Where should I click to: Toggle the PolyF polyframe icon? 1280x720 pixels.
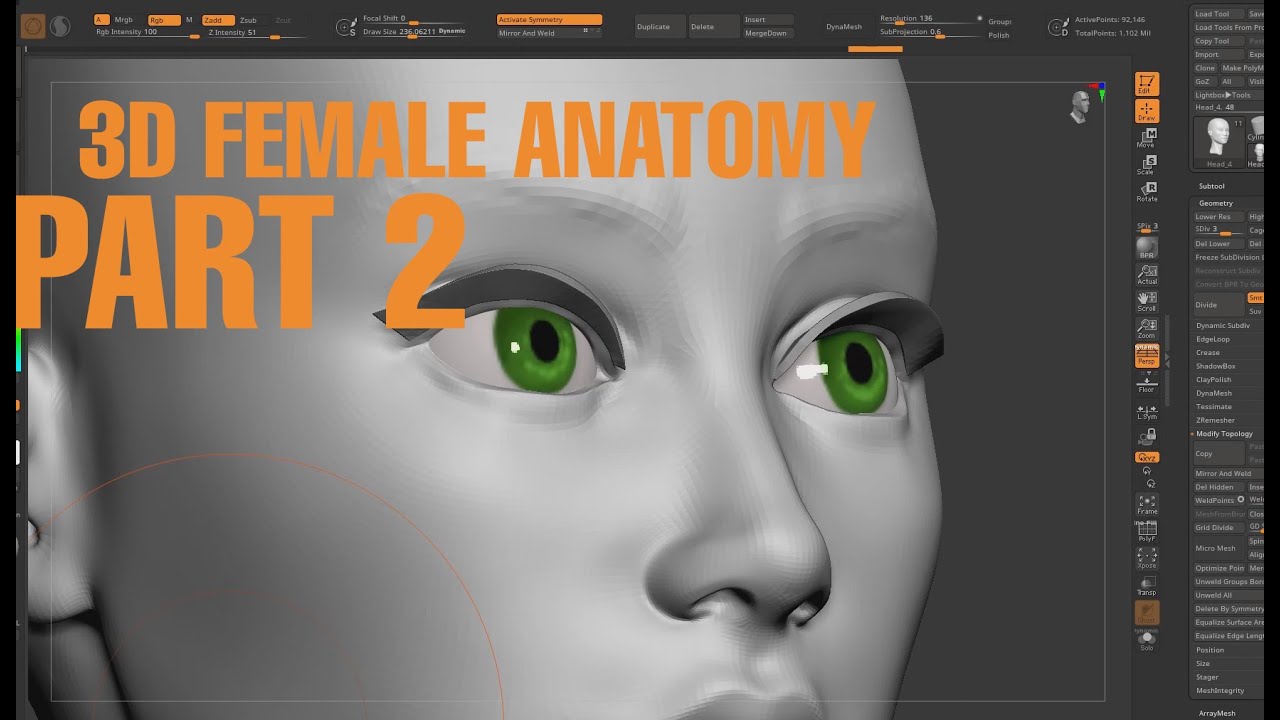[1147, 531]
